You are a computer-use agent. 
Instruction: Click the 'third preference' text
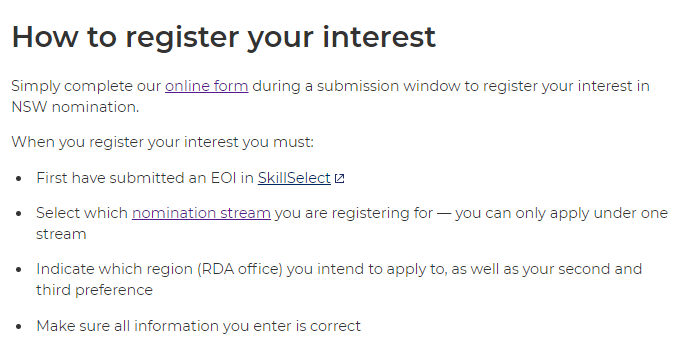(95, 290)
